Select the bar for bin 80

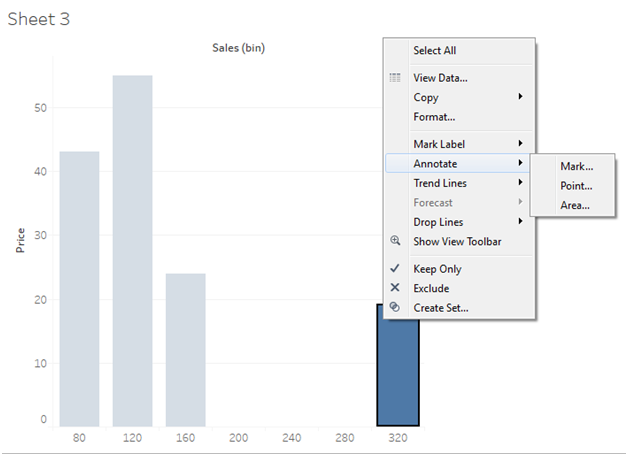[x=79, y=289]
